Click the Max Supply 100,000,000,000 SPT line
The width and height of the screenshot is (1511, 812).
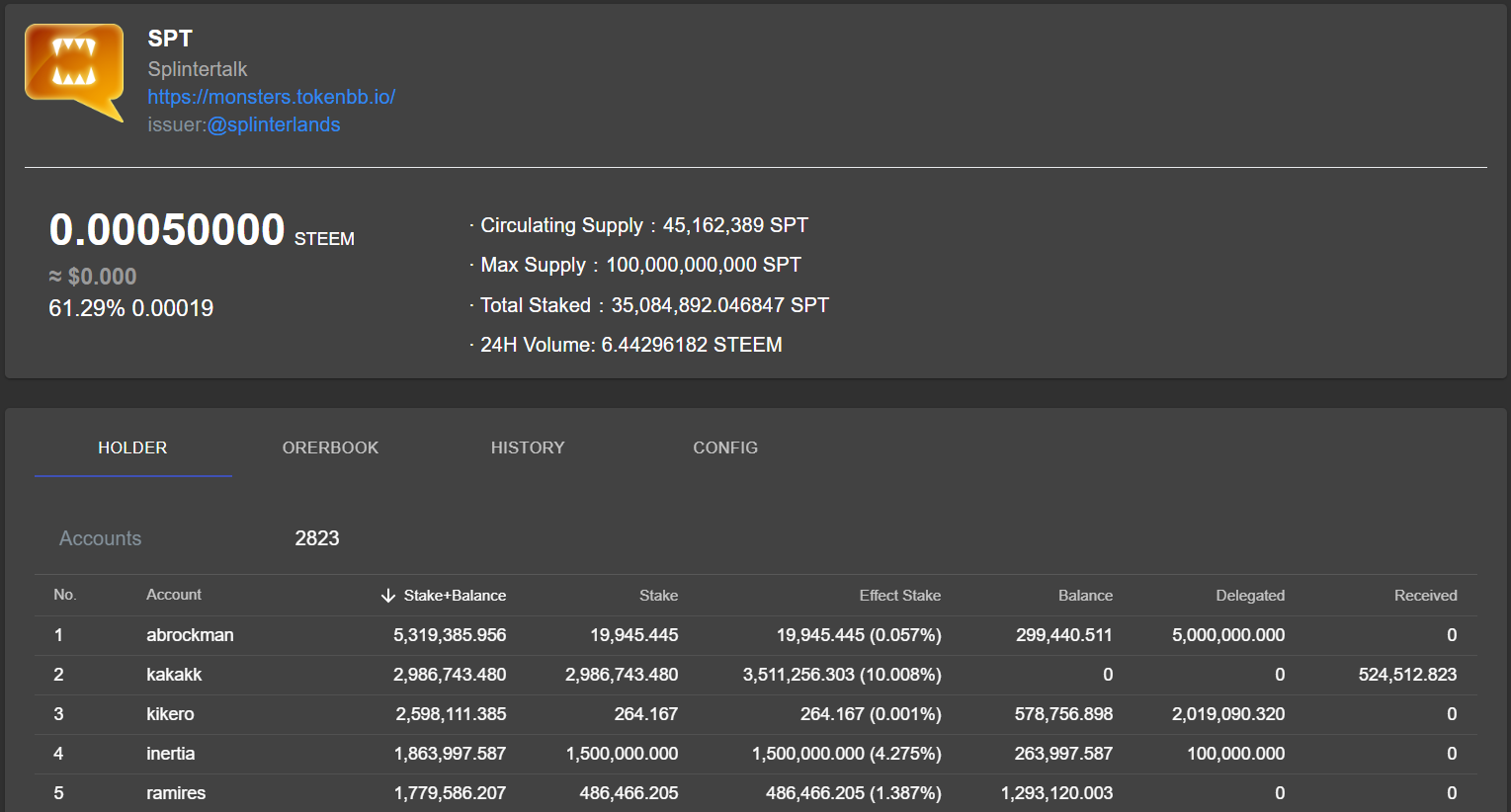635,265
